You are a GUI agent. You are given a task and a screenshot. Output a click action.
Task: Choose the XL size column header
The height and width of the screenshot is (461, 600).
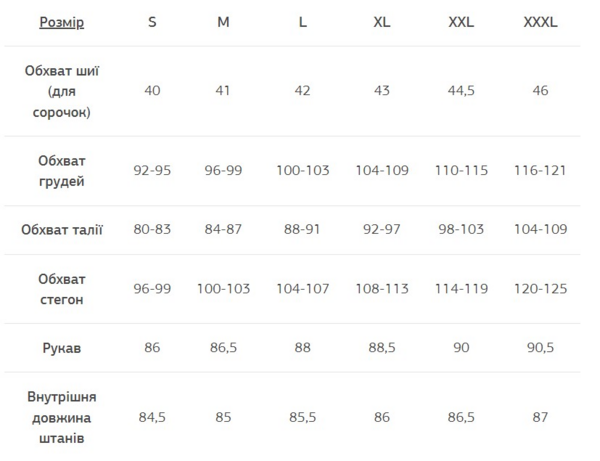pyautogui.click(x=382, y=22)
